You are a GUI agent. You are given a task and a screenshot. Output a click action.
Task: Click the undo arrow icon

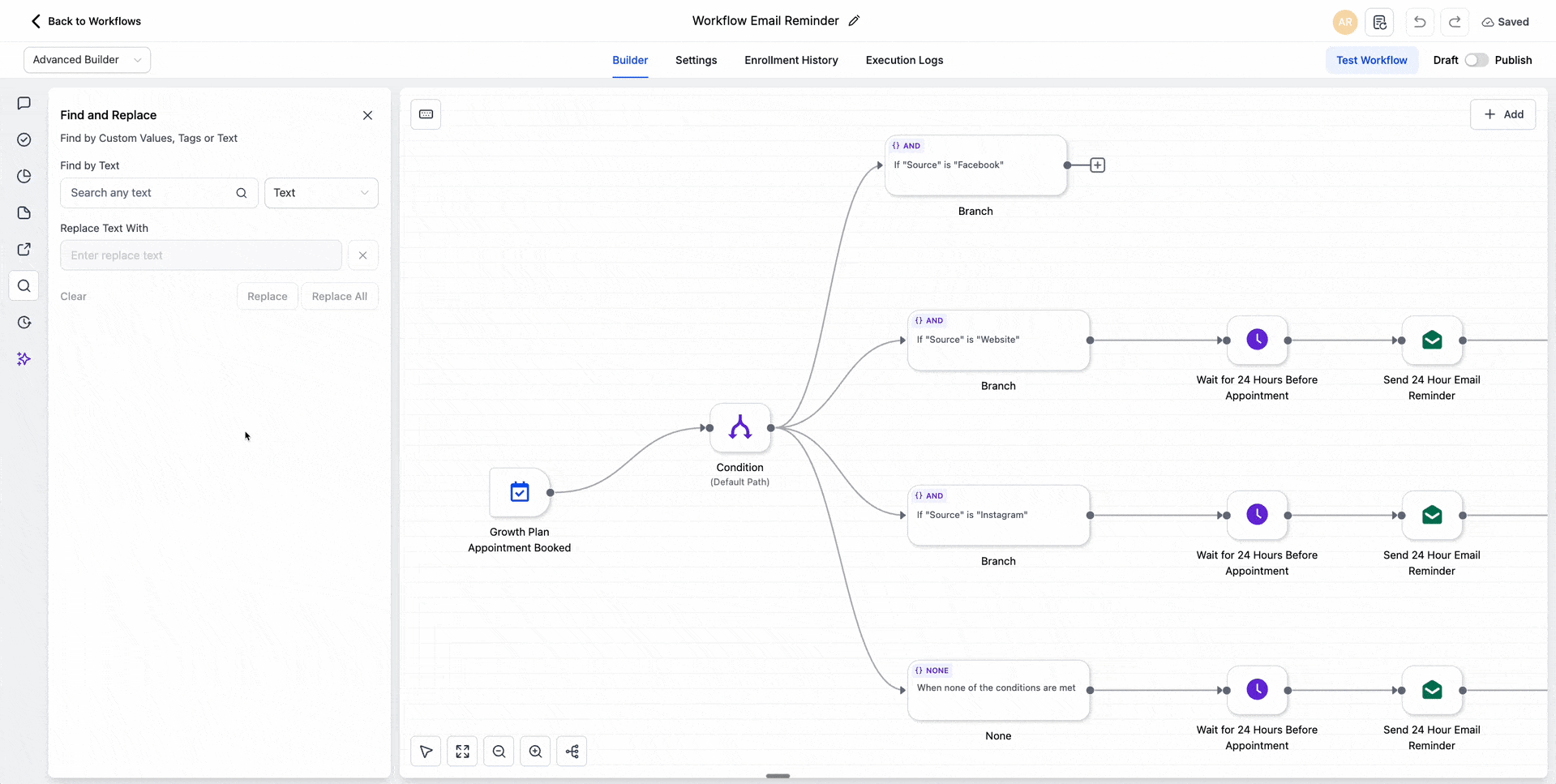pos(1419,22)
